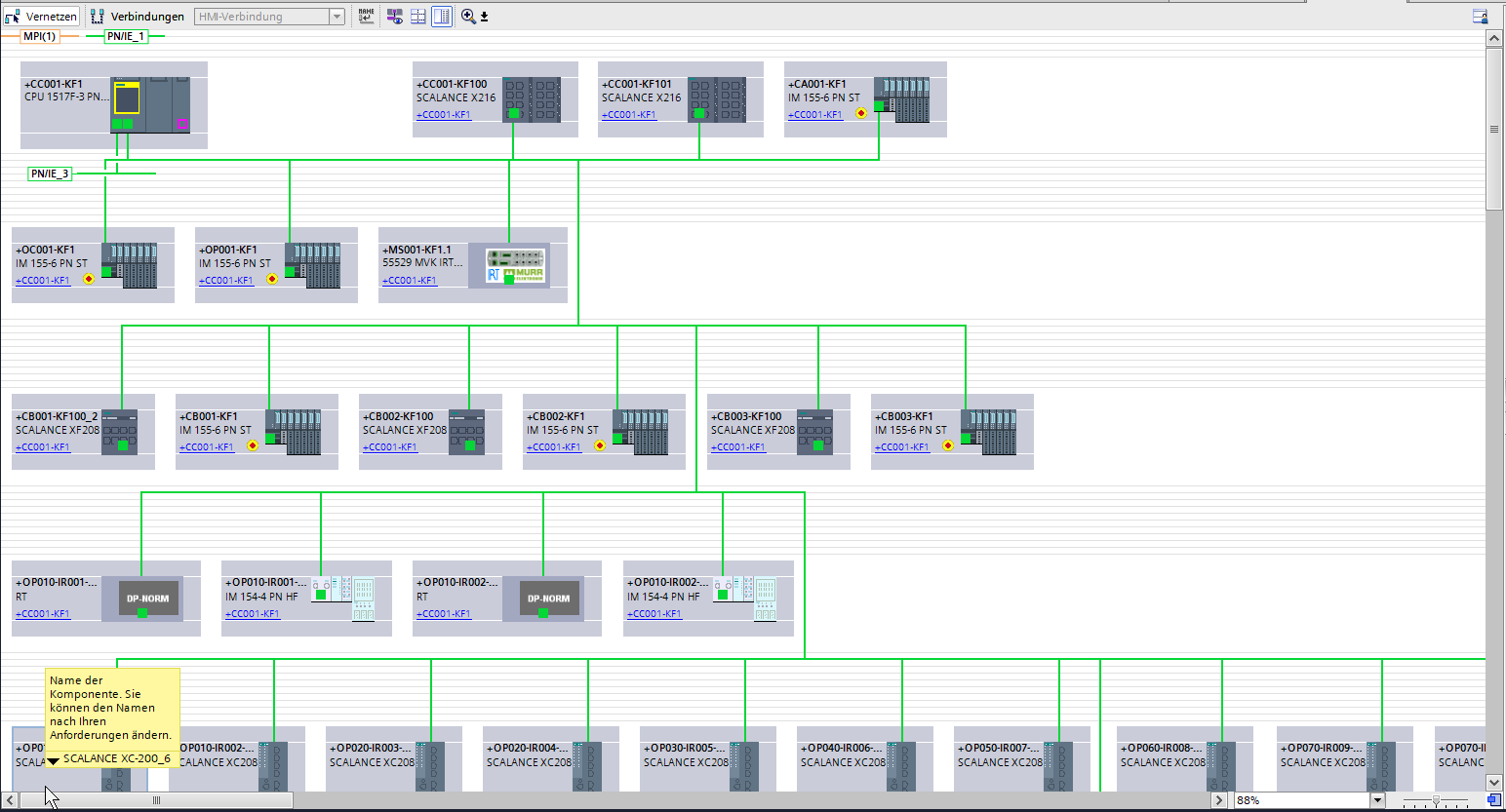Image resolution: width=1506 pixels, height=812 pixels.
Task: Select the +CA001-KF1 IM 155-6 PN ST module image
Action: (x=901, y=99)
